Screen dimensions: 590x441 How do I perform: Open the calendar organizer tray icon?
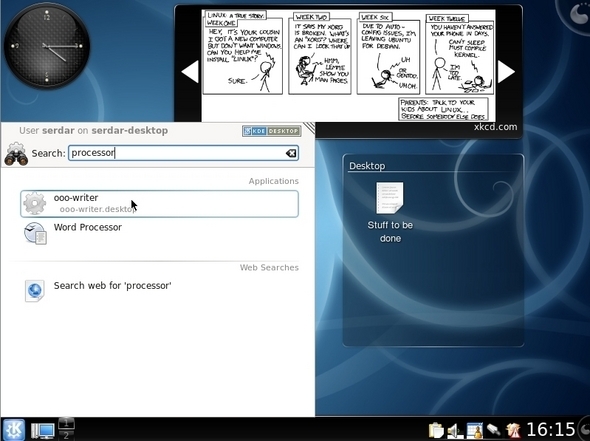(x=474, y=430)
